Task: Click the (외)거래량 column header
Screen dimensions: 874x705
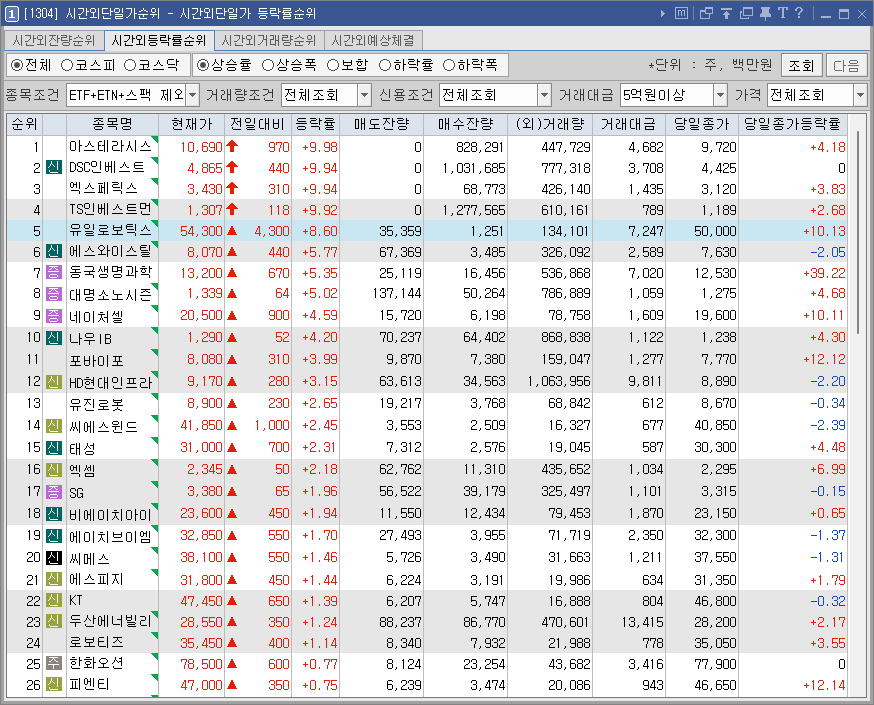Action: coord(550,124)
